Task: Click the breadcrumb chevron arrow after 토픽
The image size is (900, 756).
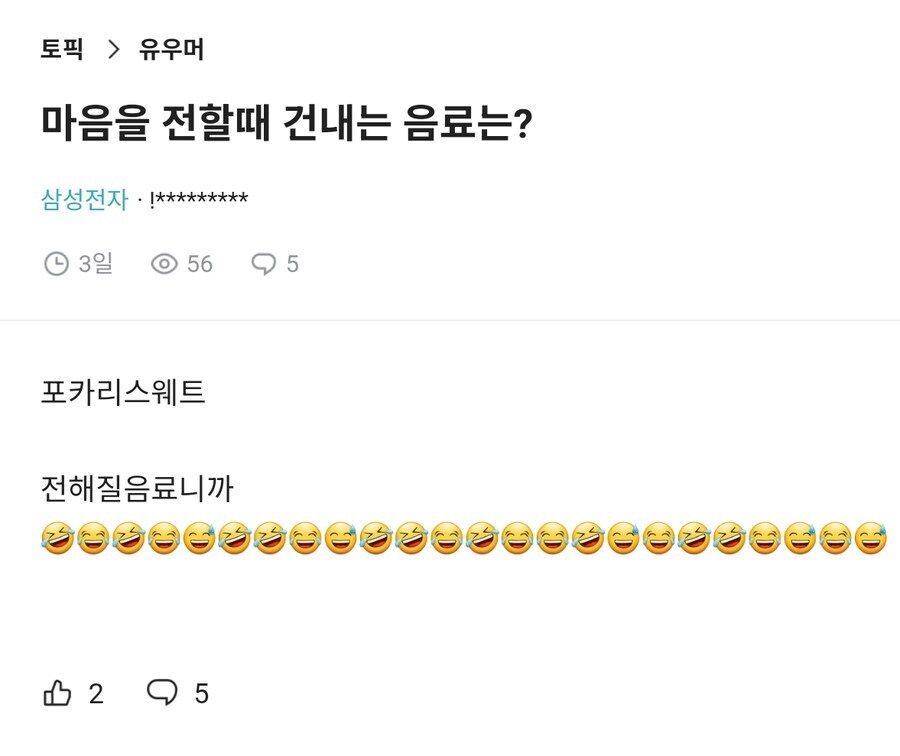Action: [112, 49]
